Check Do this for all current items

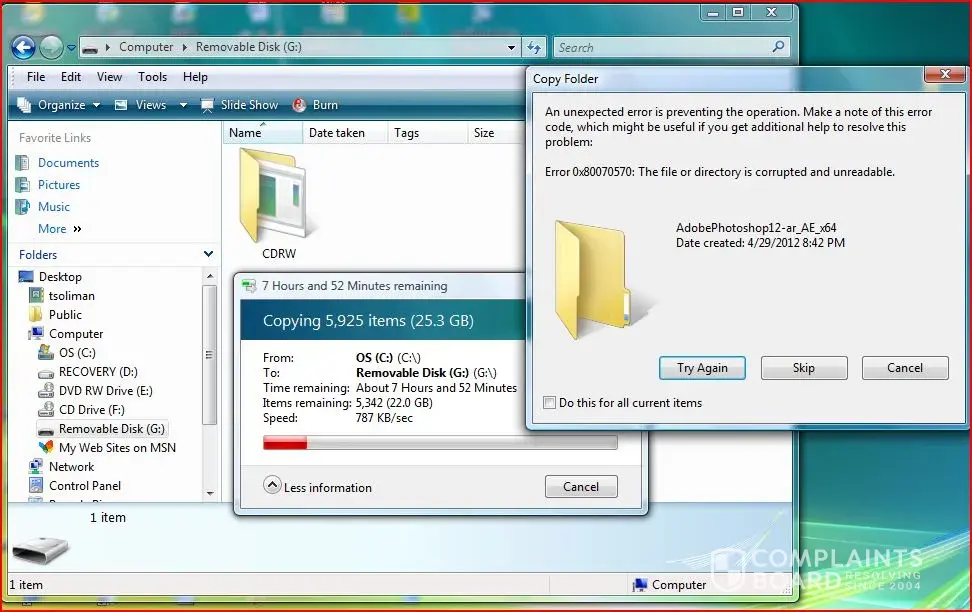pyautogui.click(x=549, y=402)
